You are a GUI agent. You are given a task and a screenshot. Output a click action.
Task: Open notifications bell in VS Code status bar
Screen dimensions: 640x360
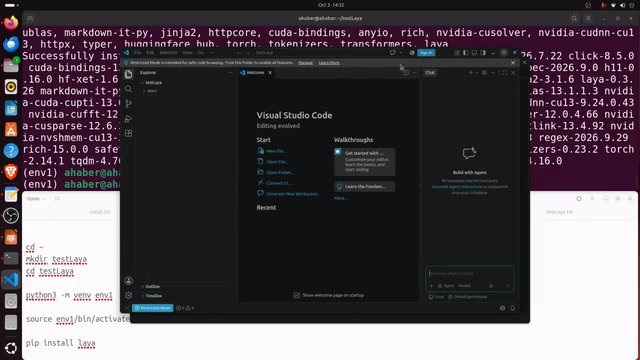(x=513, y=308)
